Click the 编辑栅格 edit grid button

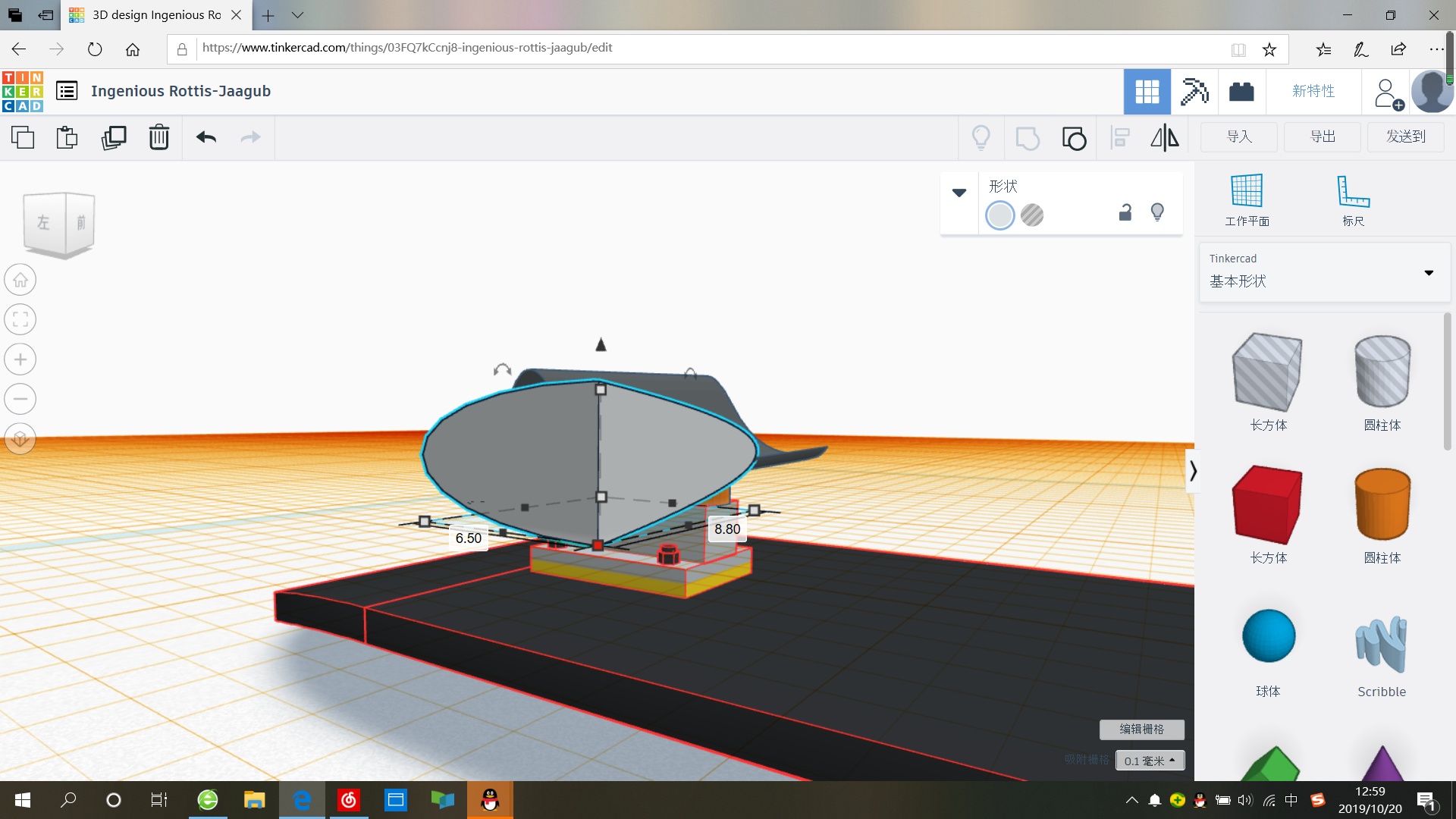(x=1142, y=730)
